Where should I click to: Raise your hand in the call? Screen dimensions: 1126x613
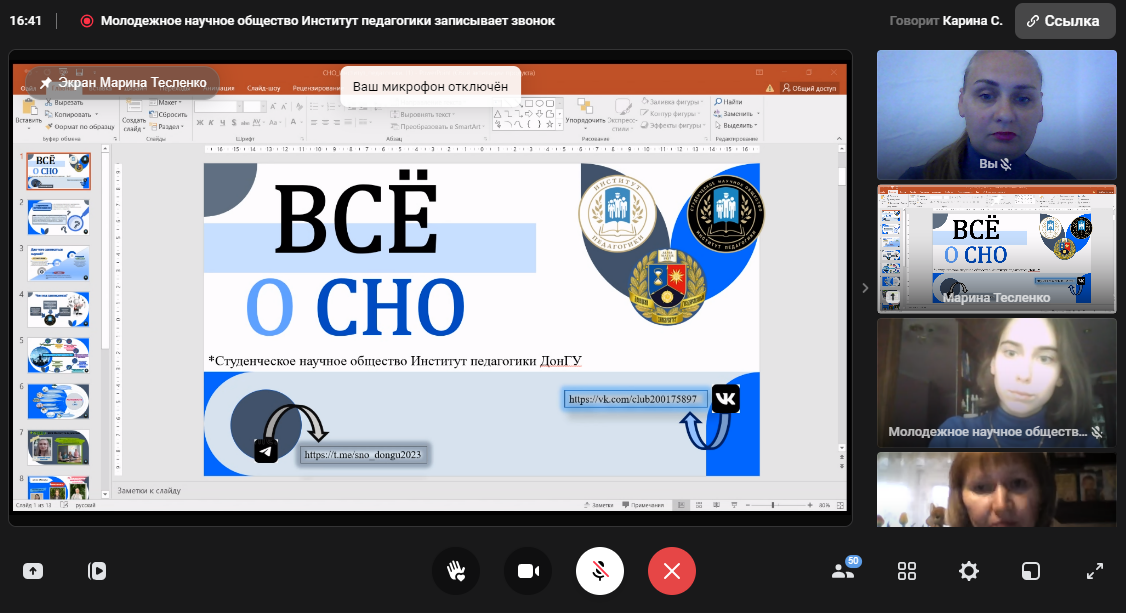pos(456,571)
